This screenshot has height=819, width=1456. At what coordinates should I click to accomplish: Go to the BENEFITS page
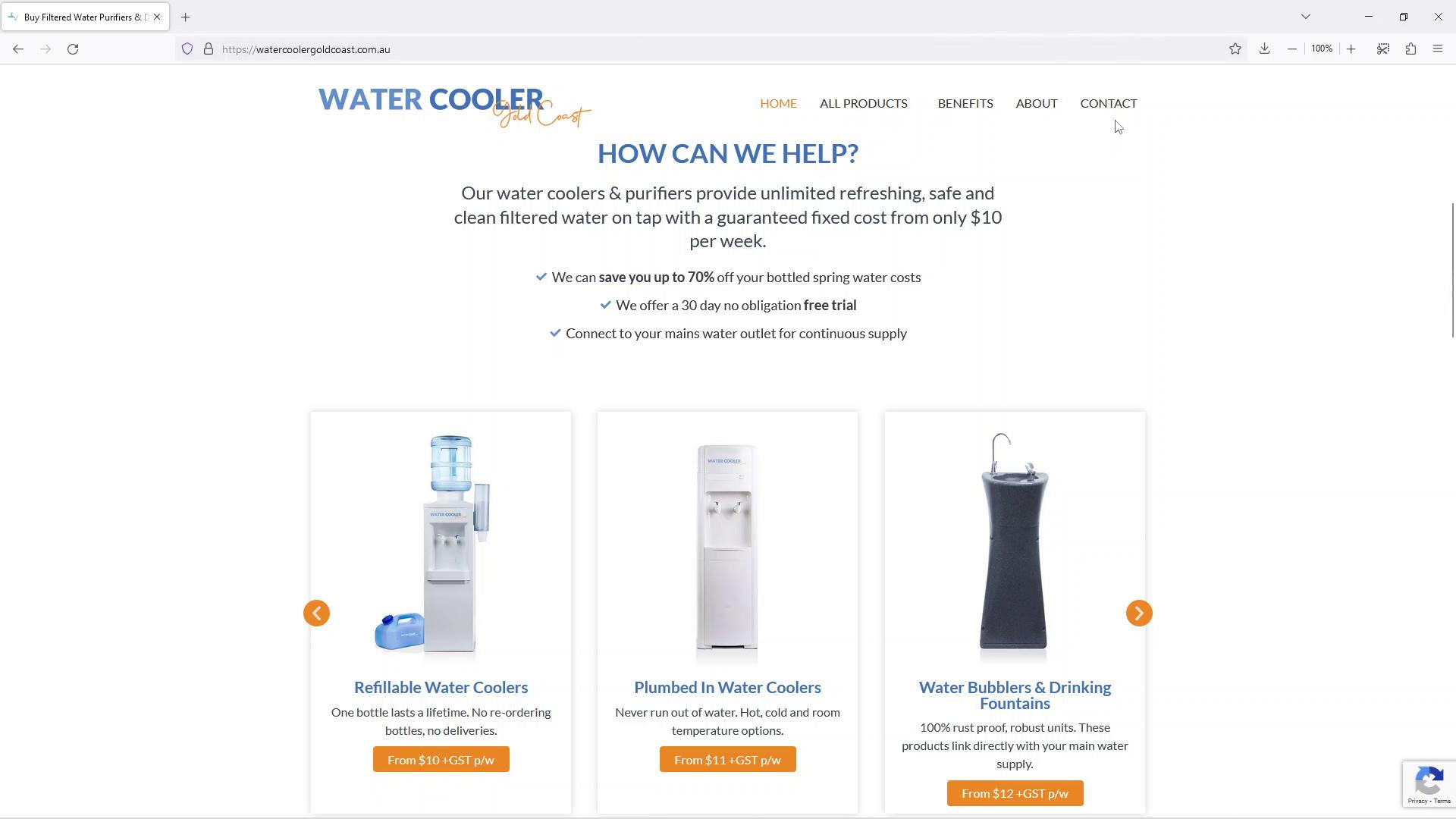click(965, 103)
